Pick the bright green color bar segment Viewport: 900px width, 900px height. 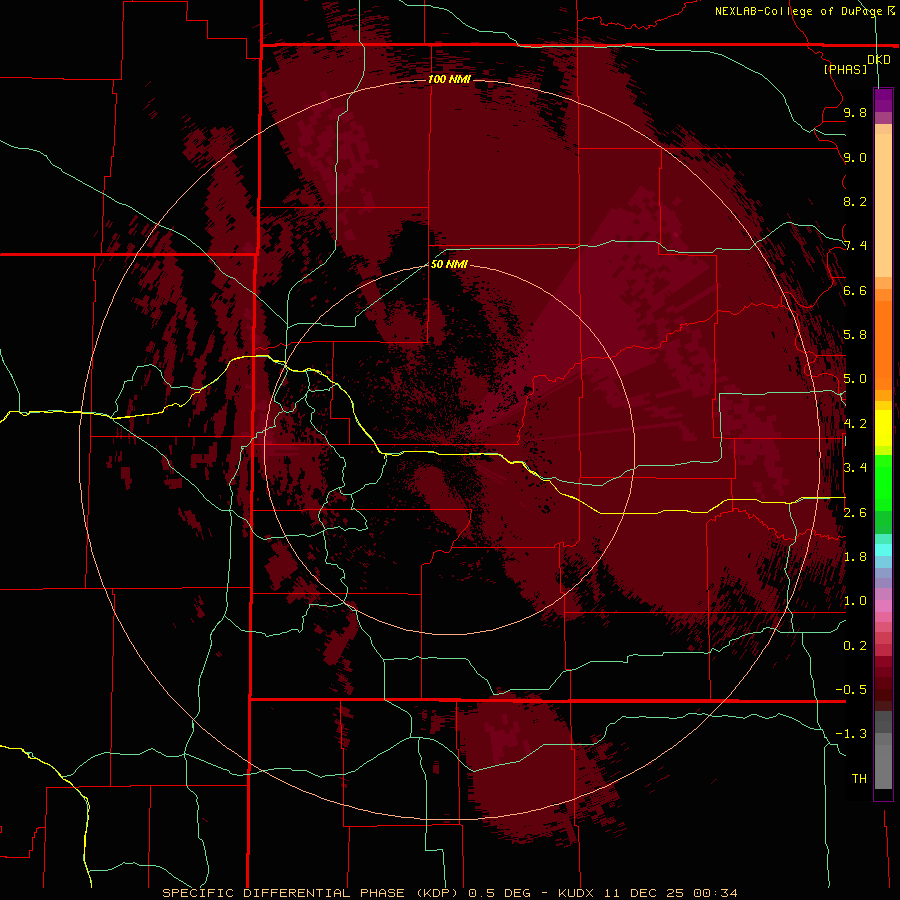[883, 482]
